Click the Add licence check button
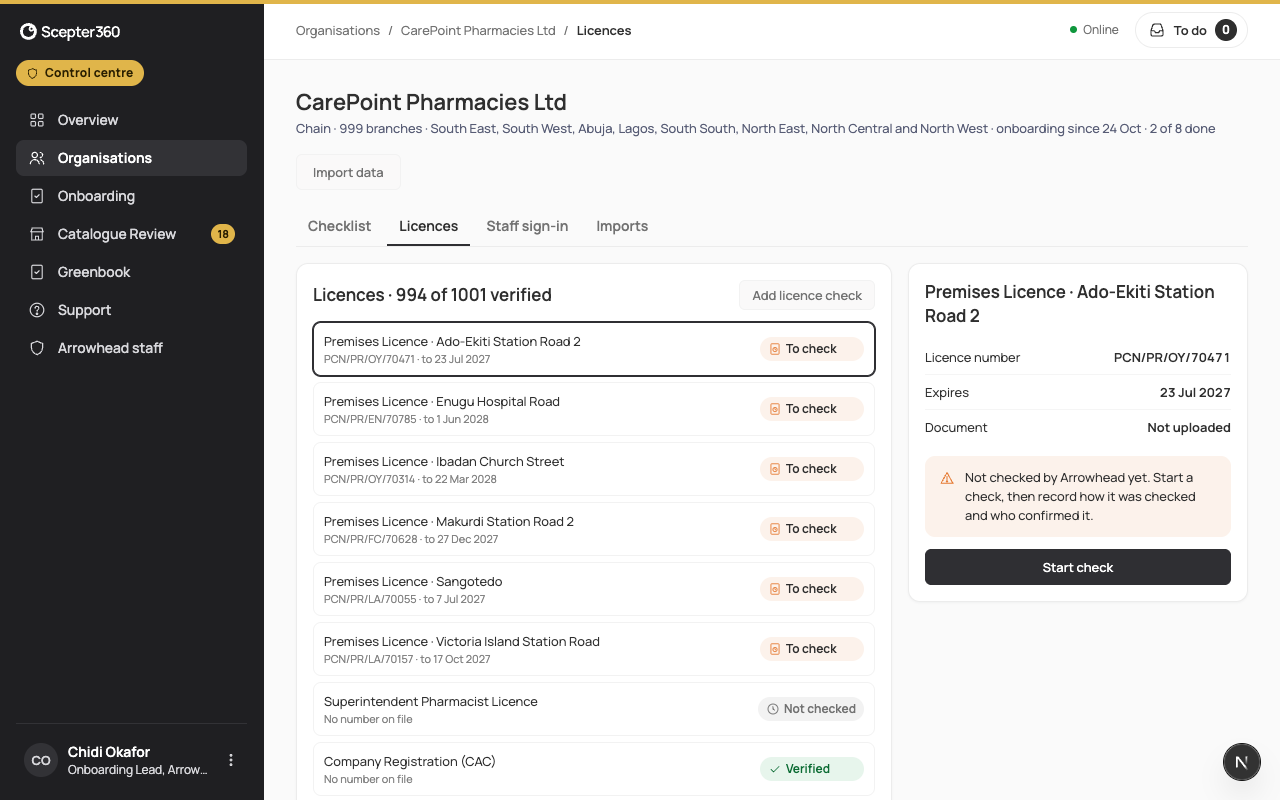This screenshot has height=800, width=1280. [807, 295]
